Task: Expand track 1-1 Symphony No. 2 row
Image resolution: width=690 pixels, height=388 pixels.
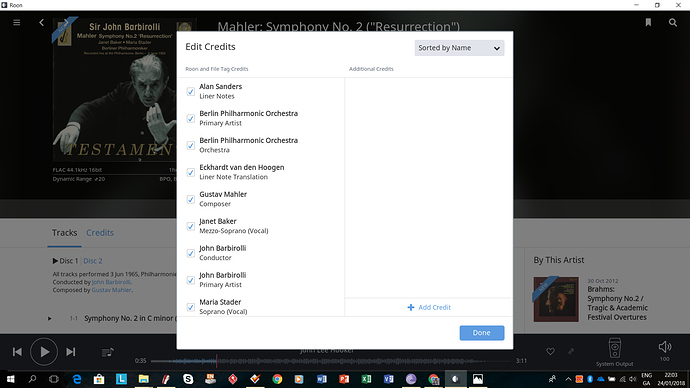Action: [x=50, y=318]
